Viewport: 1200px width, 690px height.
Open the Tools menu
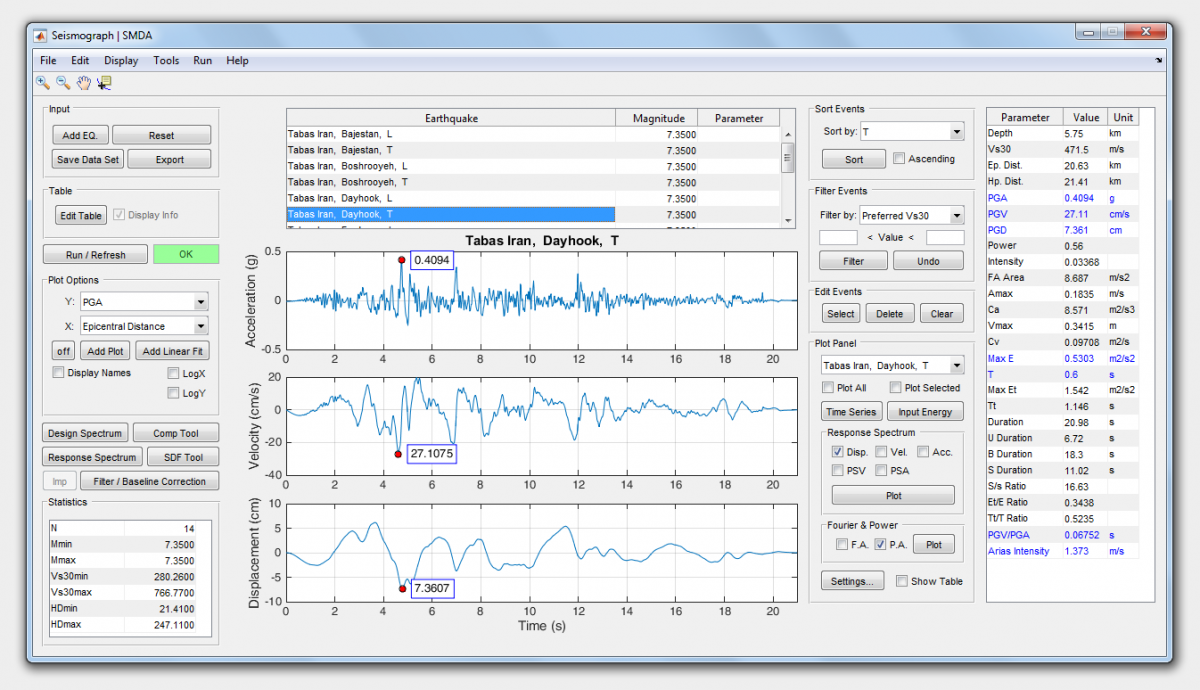[166, 61]
